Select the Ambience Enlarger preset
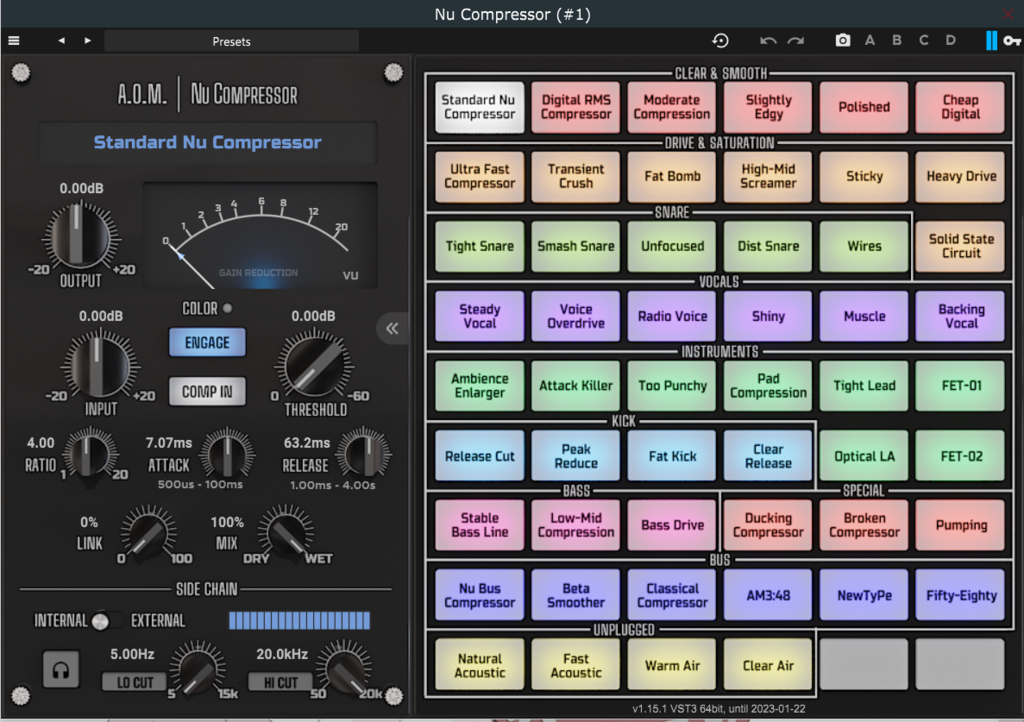This screenshot has height=722, width=1024. (479, 386)
